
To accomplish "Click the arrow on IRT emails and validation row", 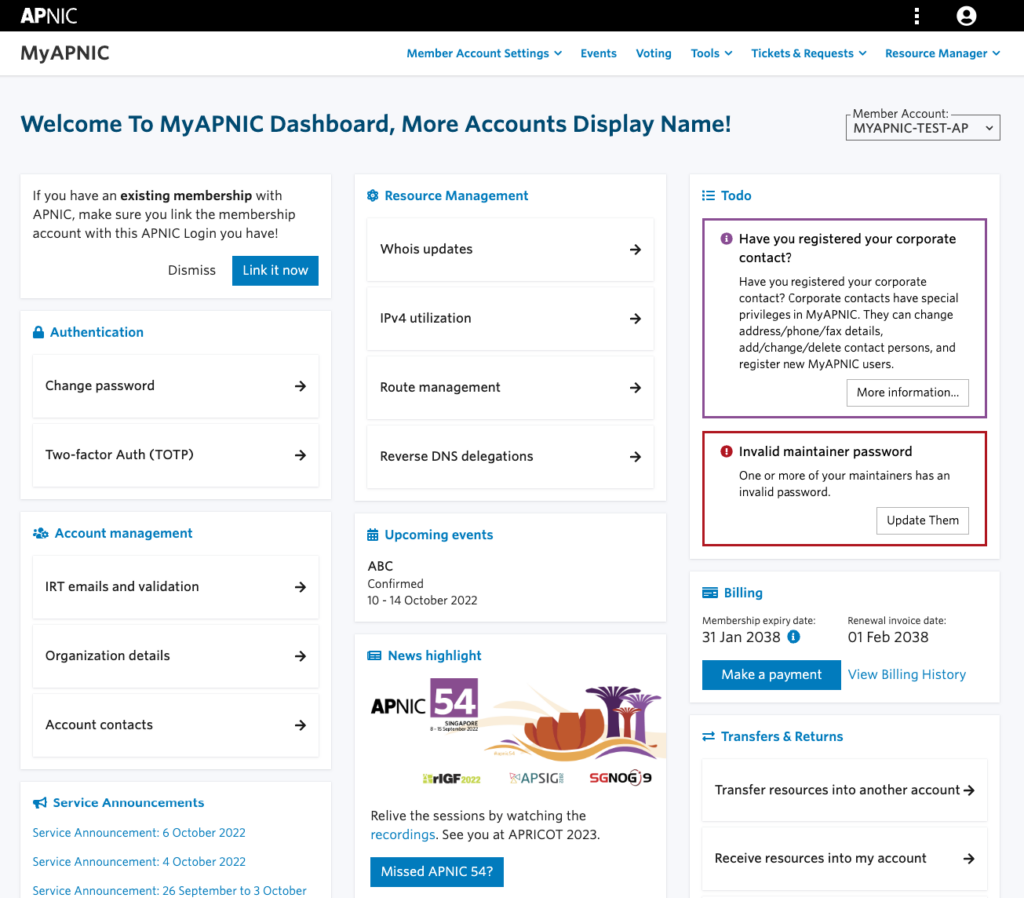I will 300,587.
